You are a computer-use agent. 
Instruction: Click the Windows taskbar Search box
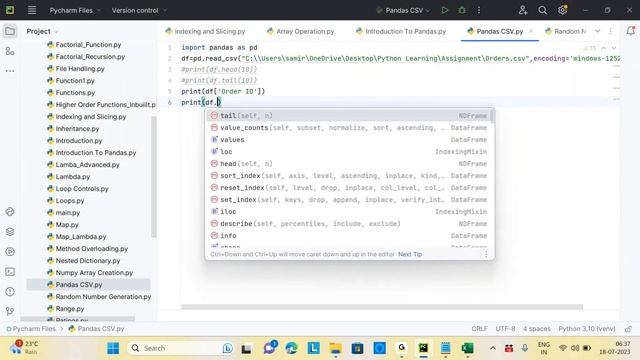[x=180, y=348]
